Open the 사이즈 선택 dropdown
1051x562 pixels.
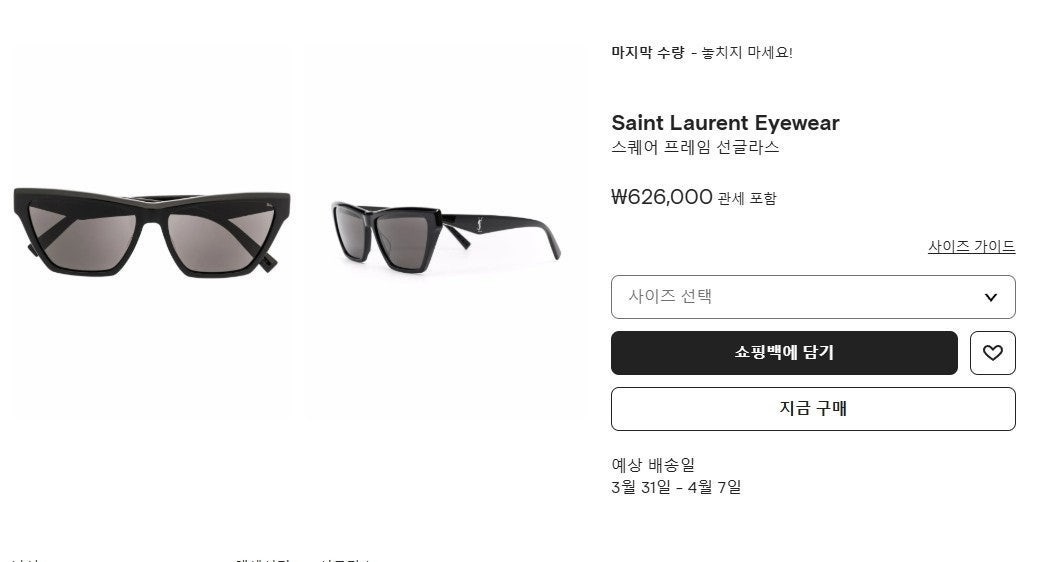[x=813, y=296]
